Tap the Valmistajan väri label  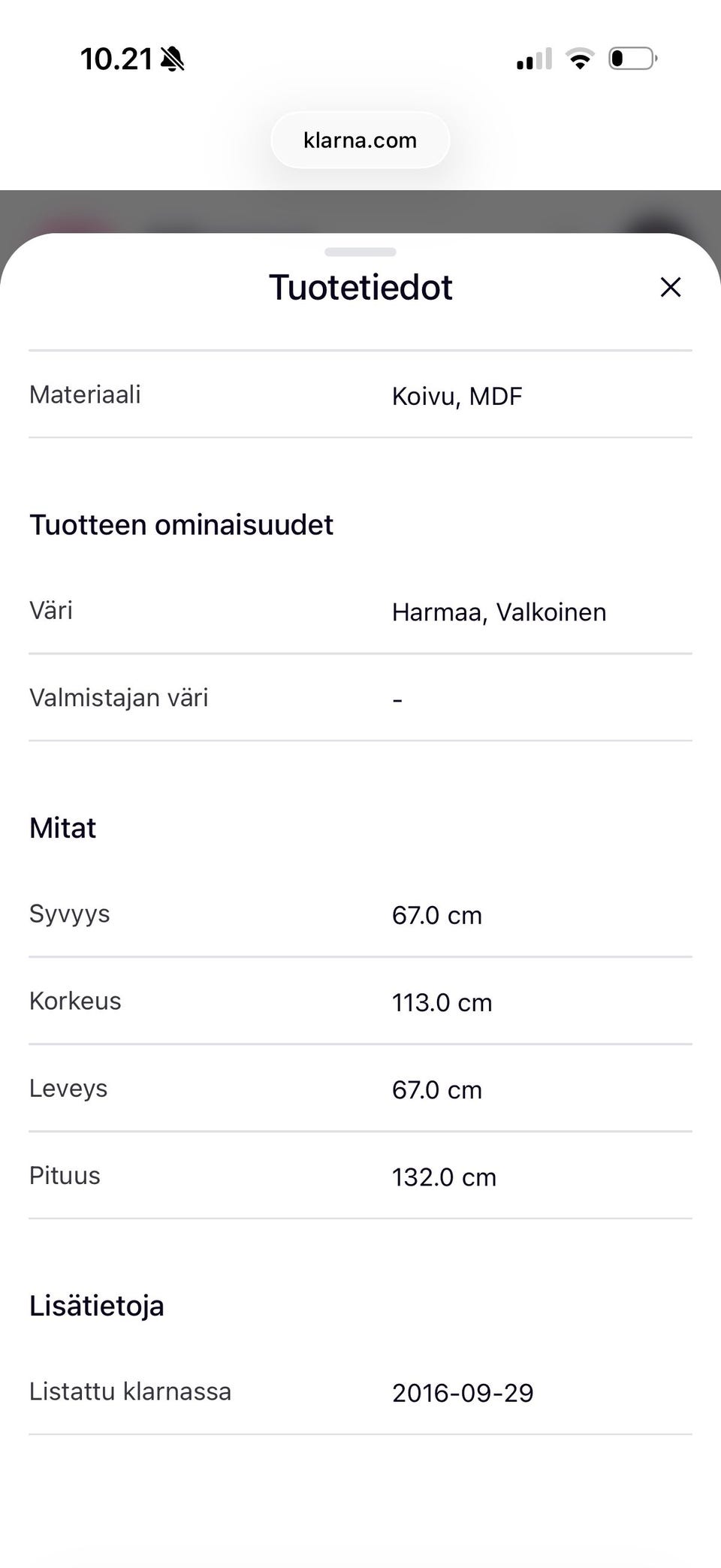tap(119, 697)
